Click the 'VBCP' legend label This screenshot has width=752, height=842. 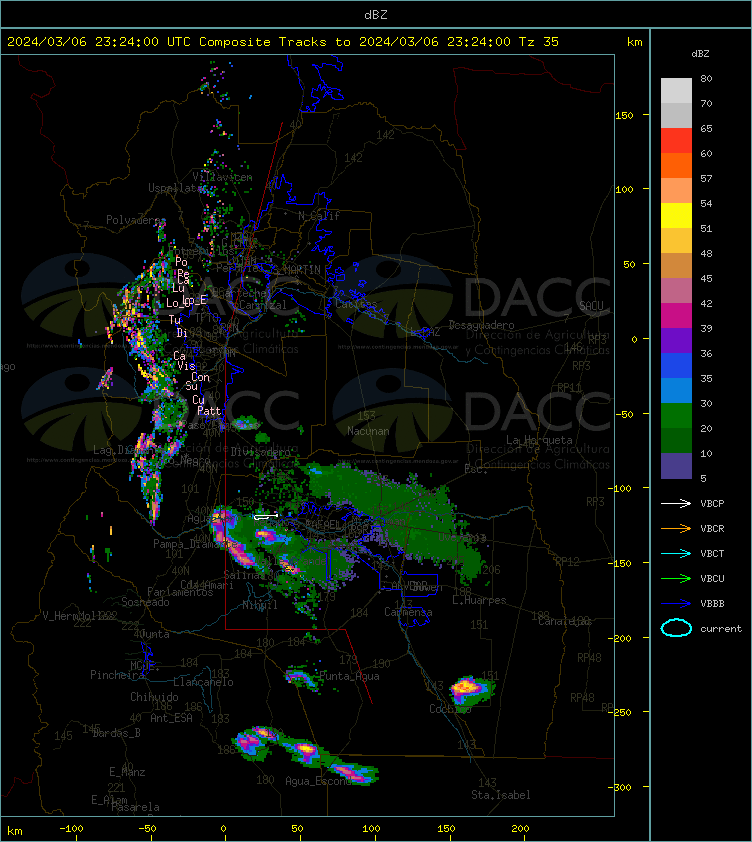[x=712, y=504]
